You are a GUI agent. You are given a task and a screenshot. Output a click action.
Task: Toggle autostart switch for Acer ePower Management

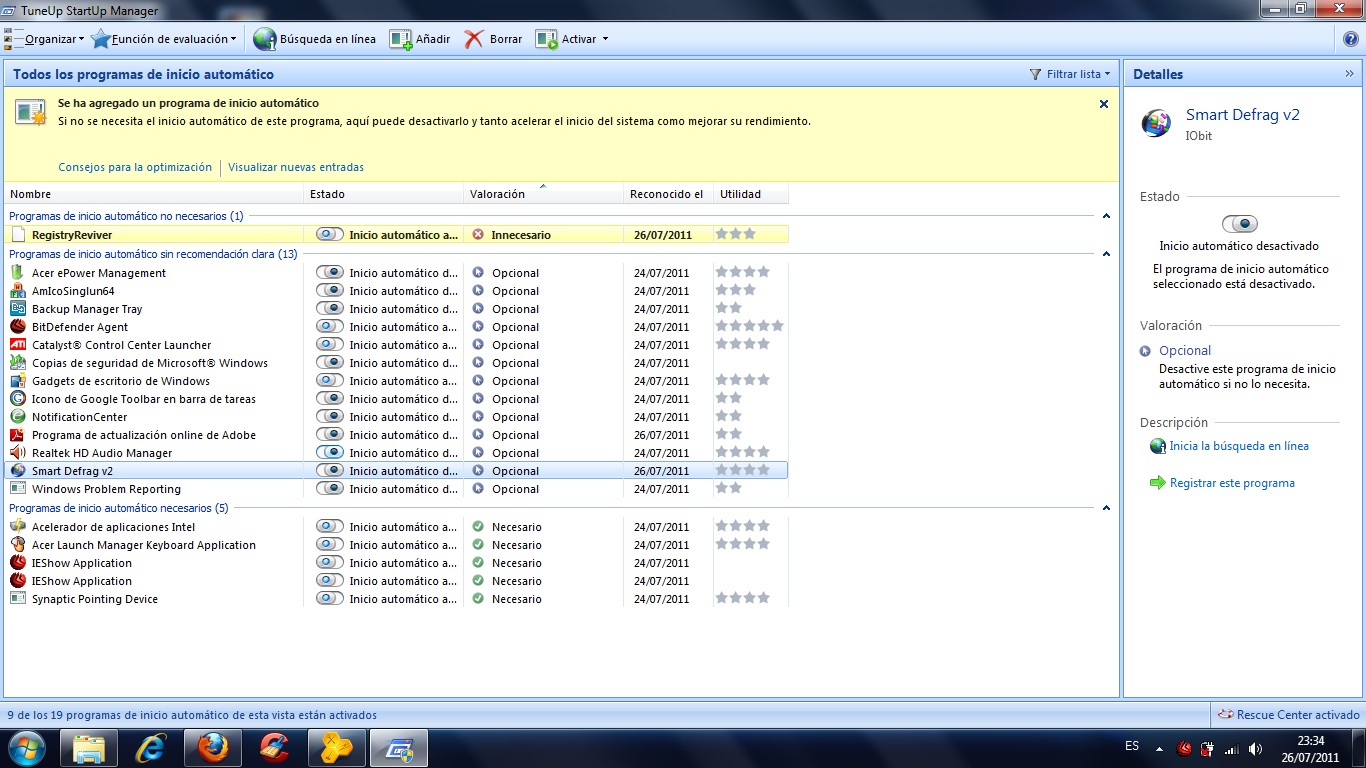pyautogui.click(x=330, y=272)
